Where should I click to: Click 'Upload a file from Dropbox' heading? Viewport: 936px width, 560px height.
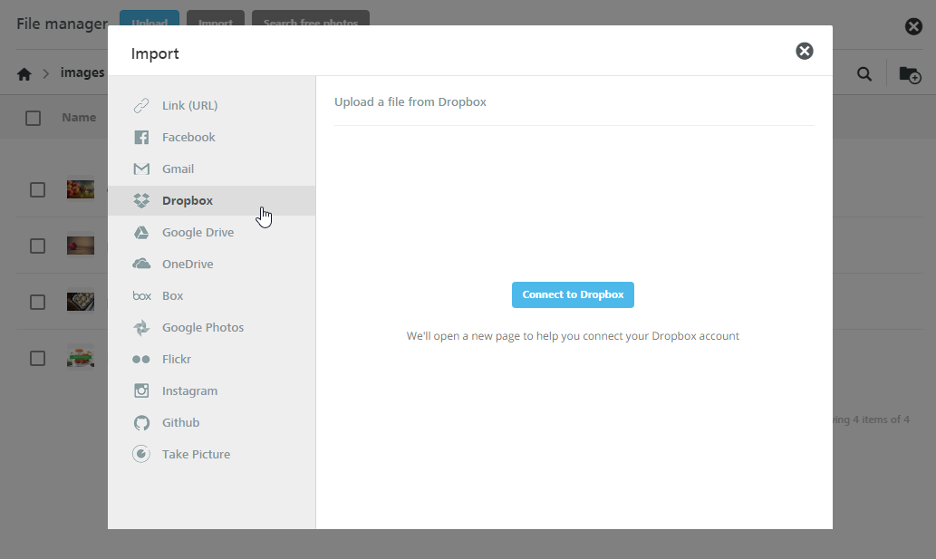click(x=410, y=102)
